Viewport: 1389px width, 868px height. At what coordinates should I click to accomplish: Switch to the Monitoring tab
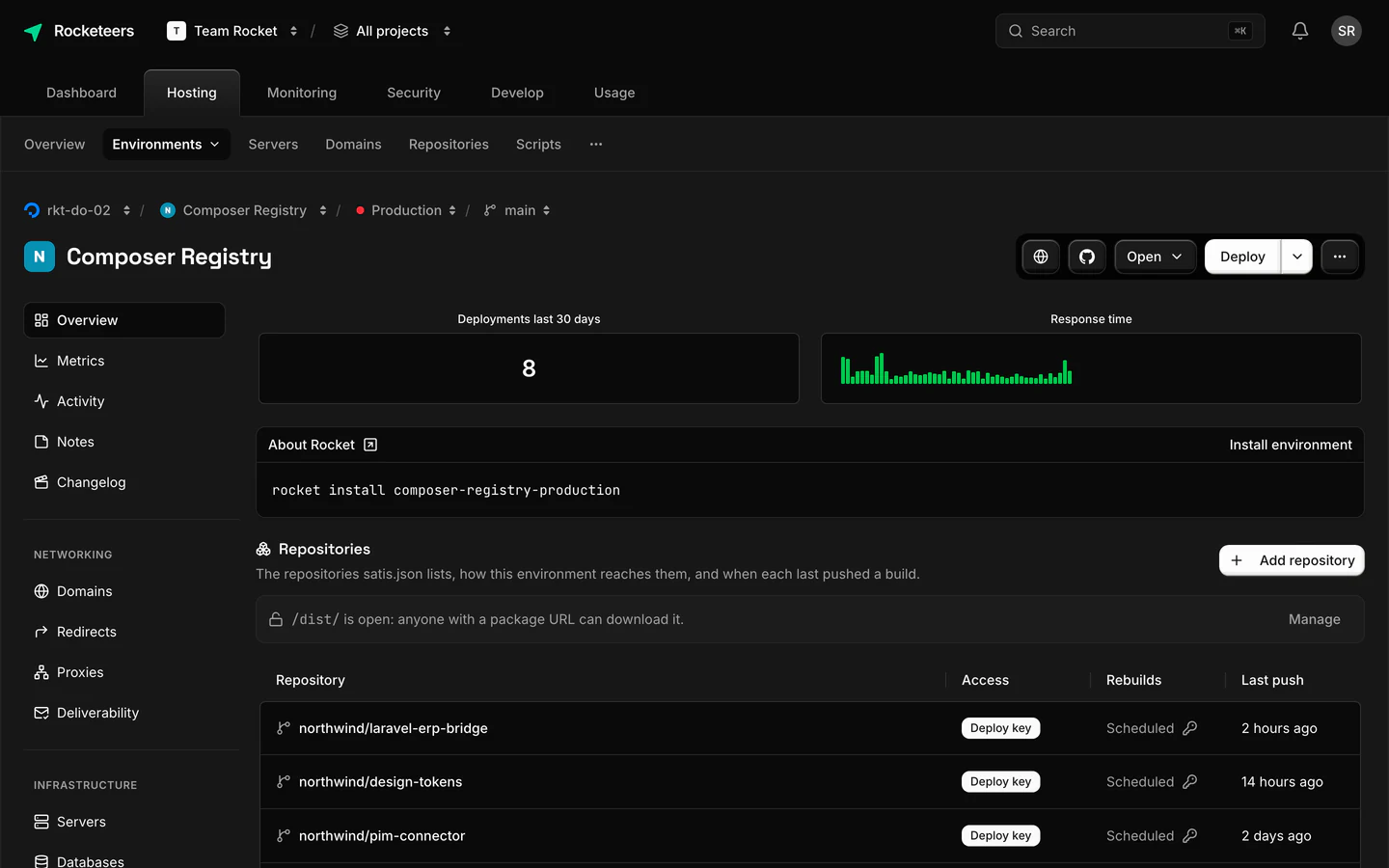point(302,93)
